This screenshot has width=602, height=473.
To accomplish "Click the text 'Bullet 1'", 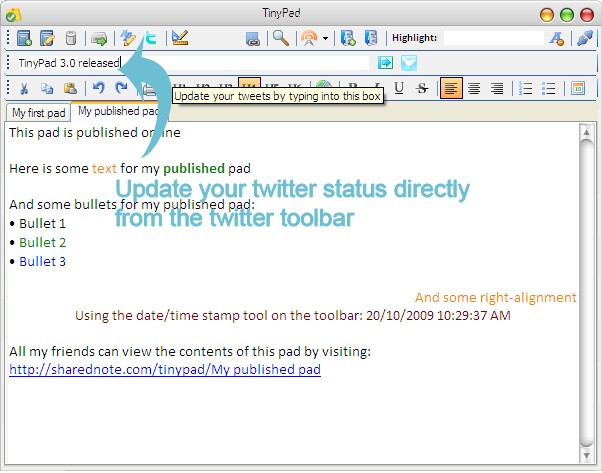I will click(x=42, y=223).
